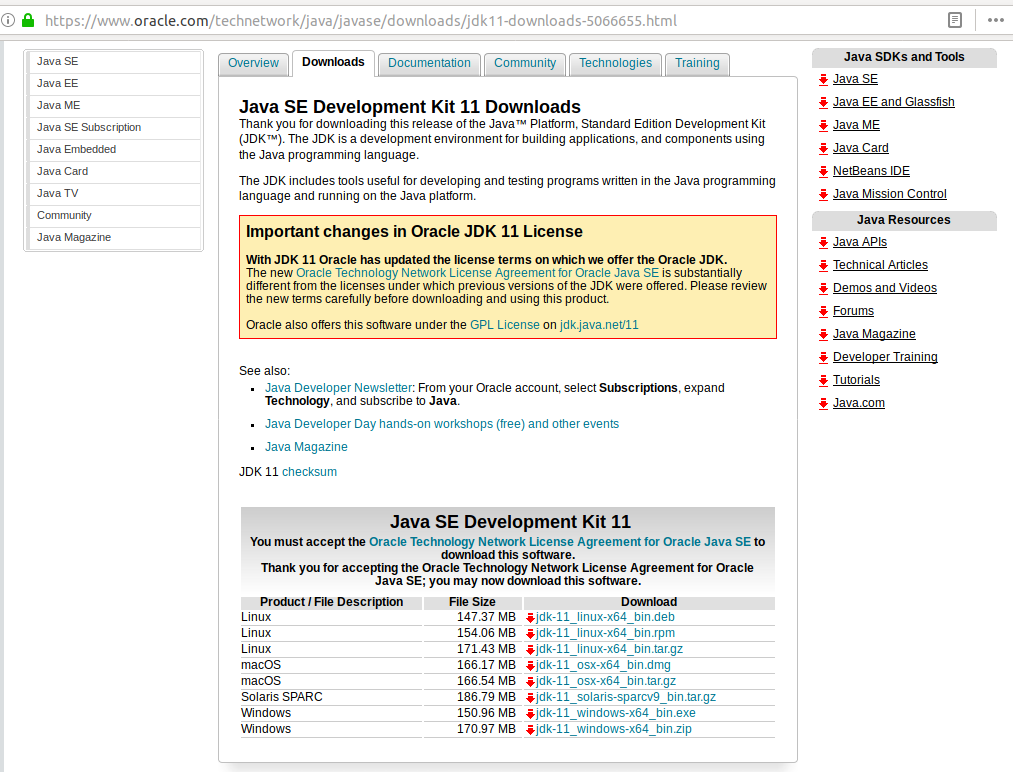Open Java TV in left navigation
The image size is (1013, 772).
click(114, 193)
